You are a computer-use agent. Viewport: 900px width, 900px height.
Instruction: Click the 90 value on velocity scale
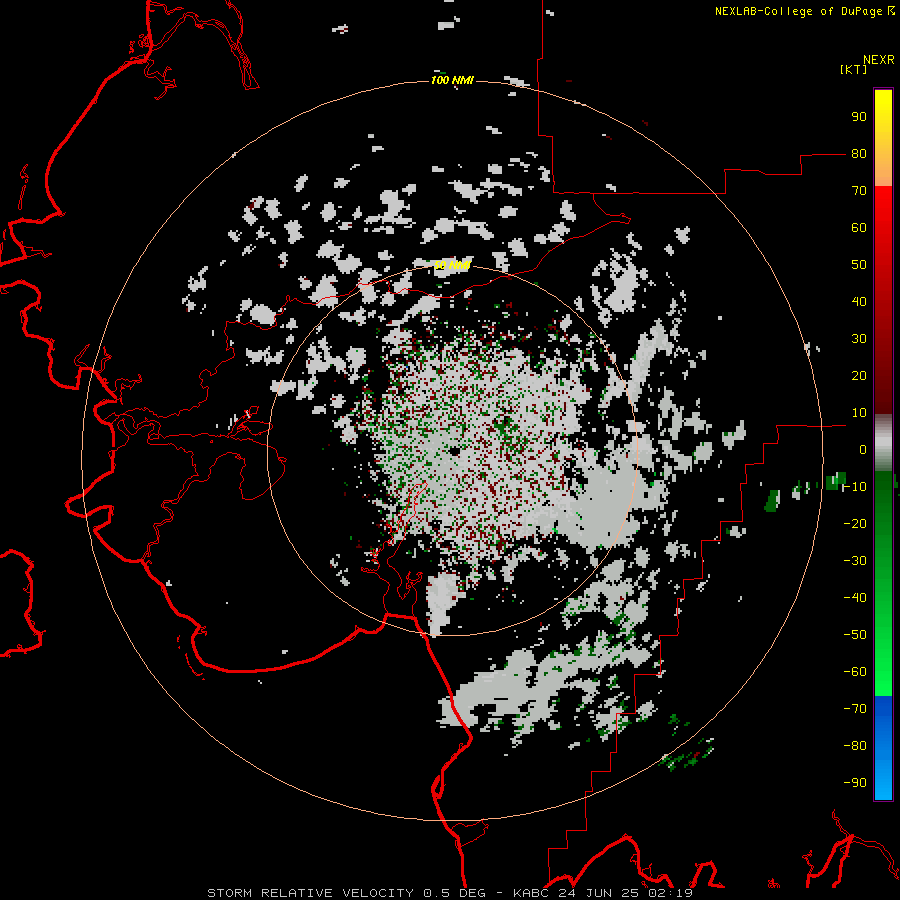click(x=859, y=117)
